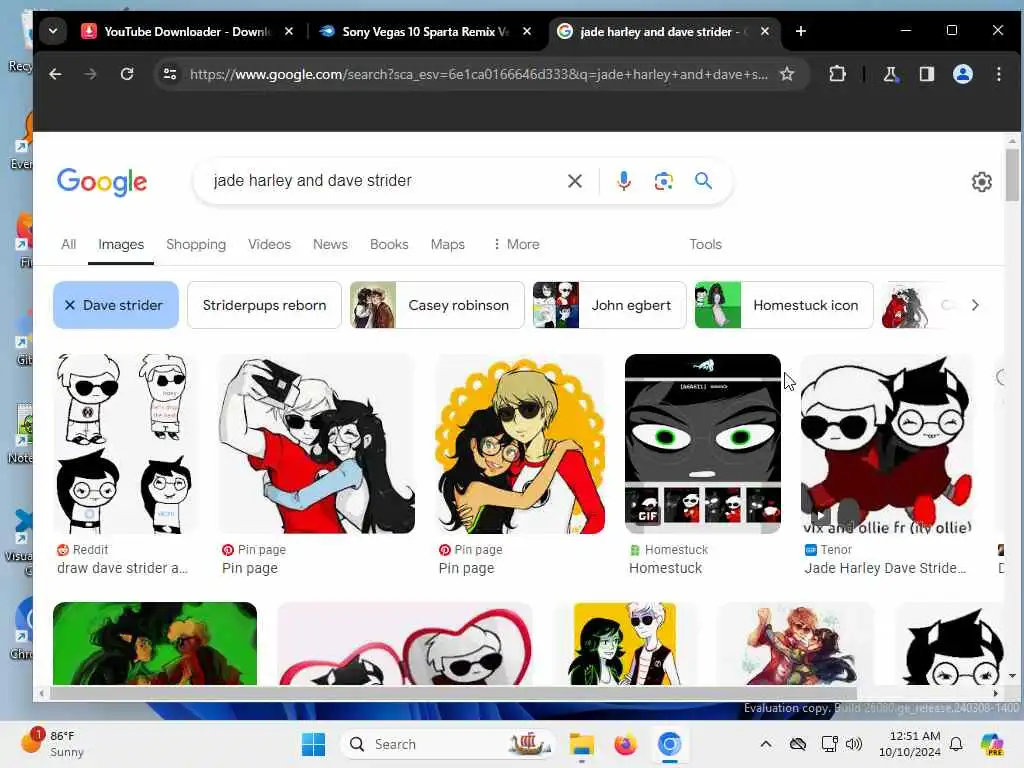Open Tenor 'Jade Harley Dave Stride...' link
Screen dimensions: 1024x768
click(885, 568)
